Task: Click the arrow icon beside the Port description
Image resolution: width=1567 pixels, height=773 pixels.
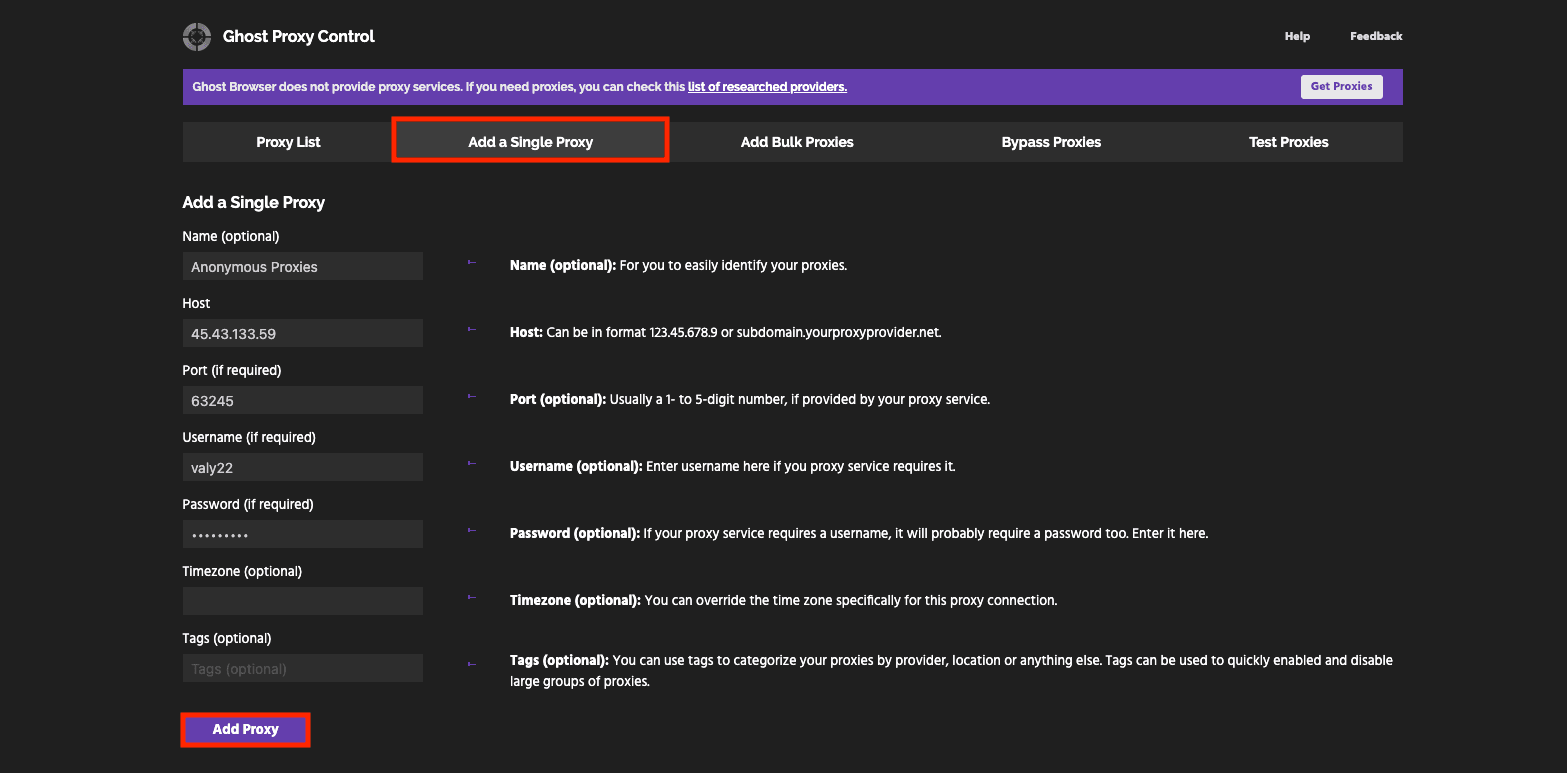Action: (x=471, y=396)
